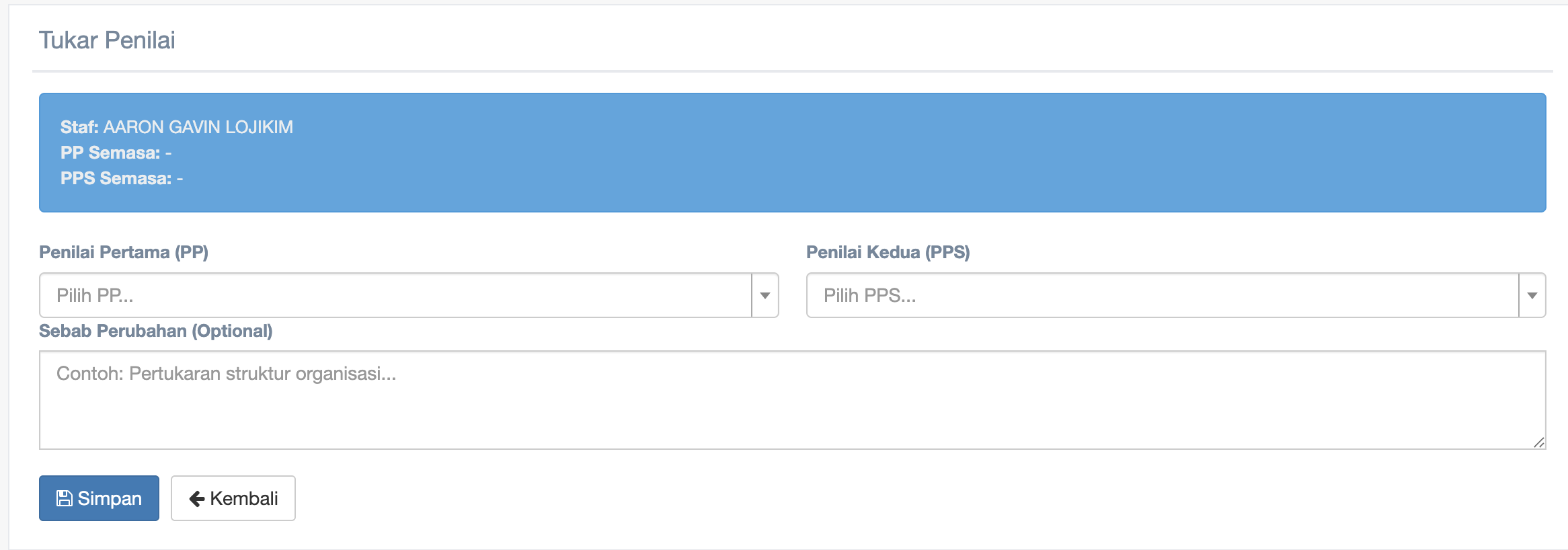Click the "Penilai Kedua (PPS)" label

(888, 252)
